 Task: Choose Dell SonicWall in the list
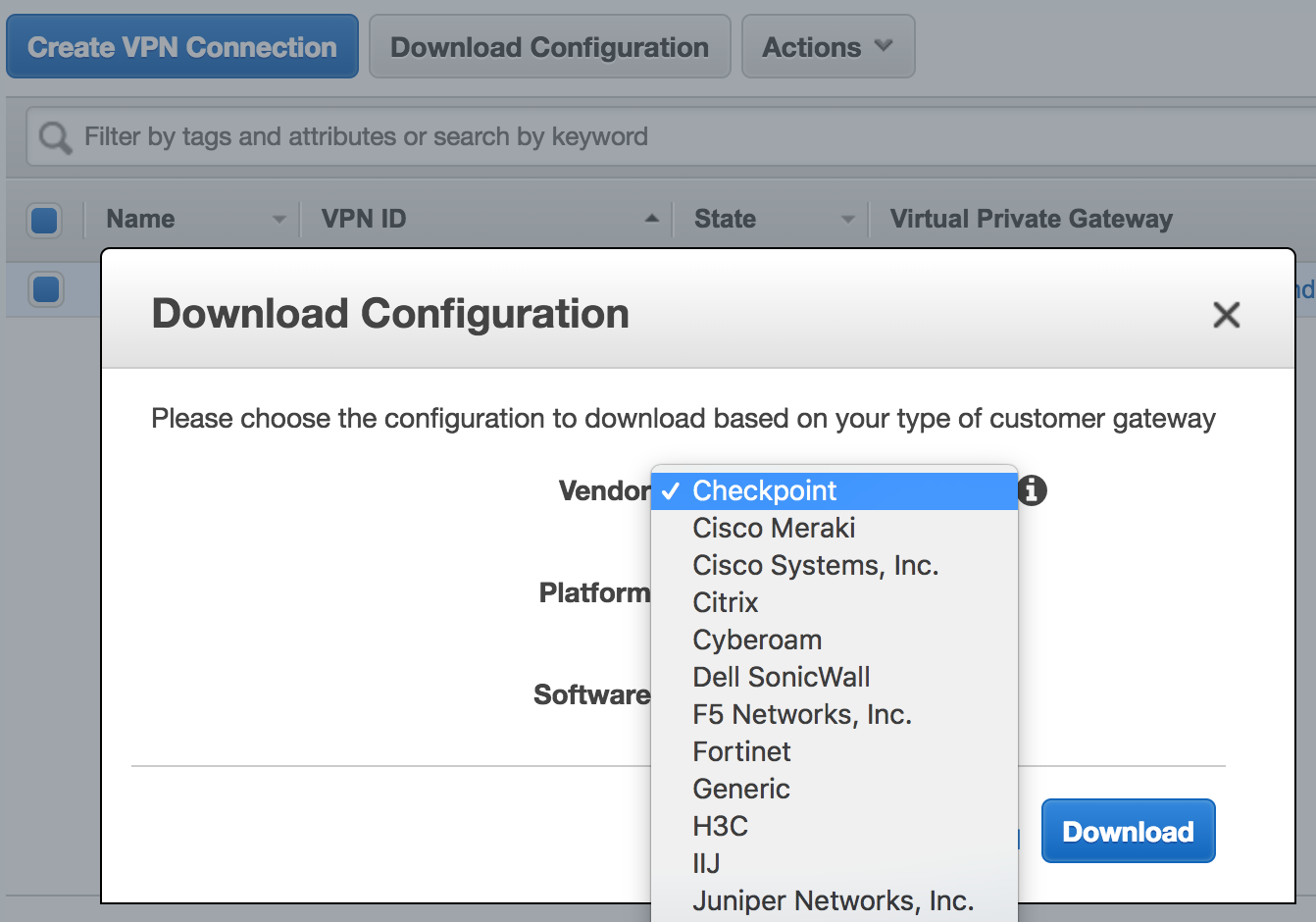pos(781,677)
